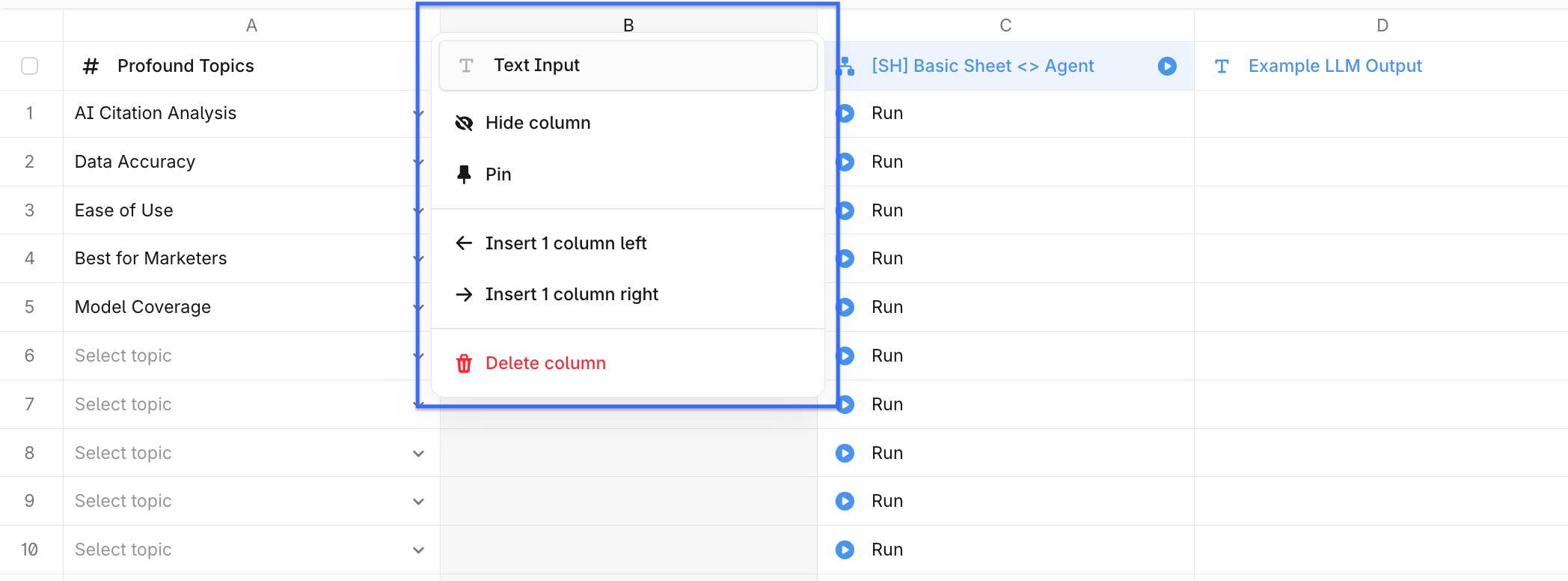Image resolution: width=1568 pixels, height=581 pixels.
Task: Click the run play icon in row 10
Action: coord(845,550)
